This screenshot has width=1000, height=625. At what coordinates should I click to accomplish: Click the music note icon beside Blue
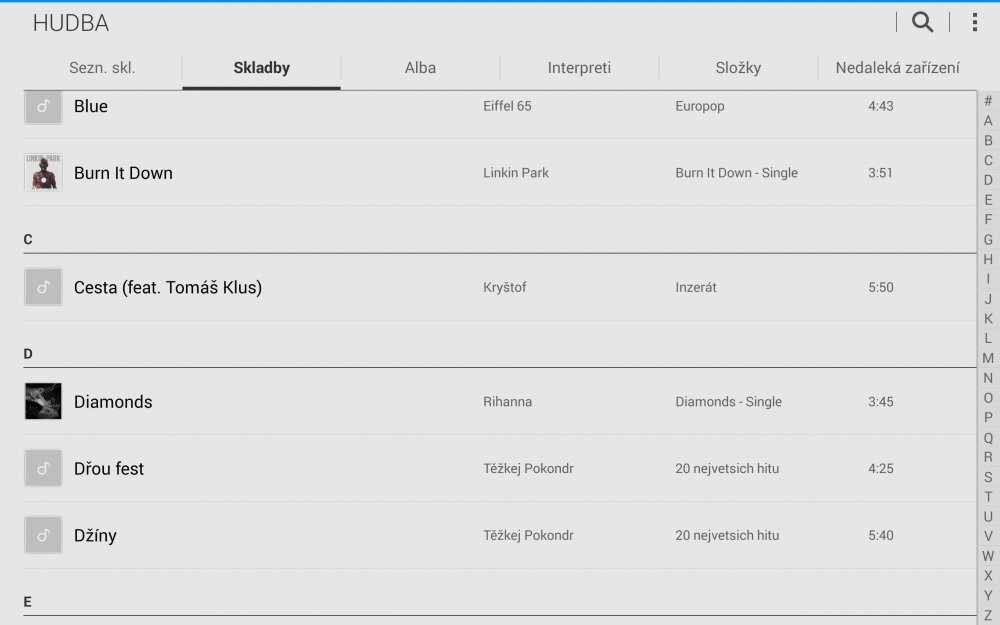(42, 106)
